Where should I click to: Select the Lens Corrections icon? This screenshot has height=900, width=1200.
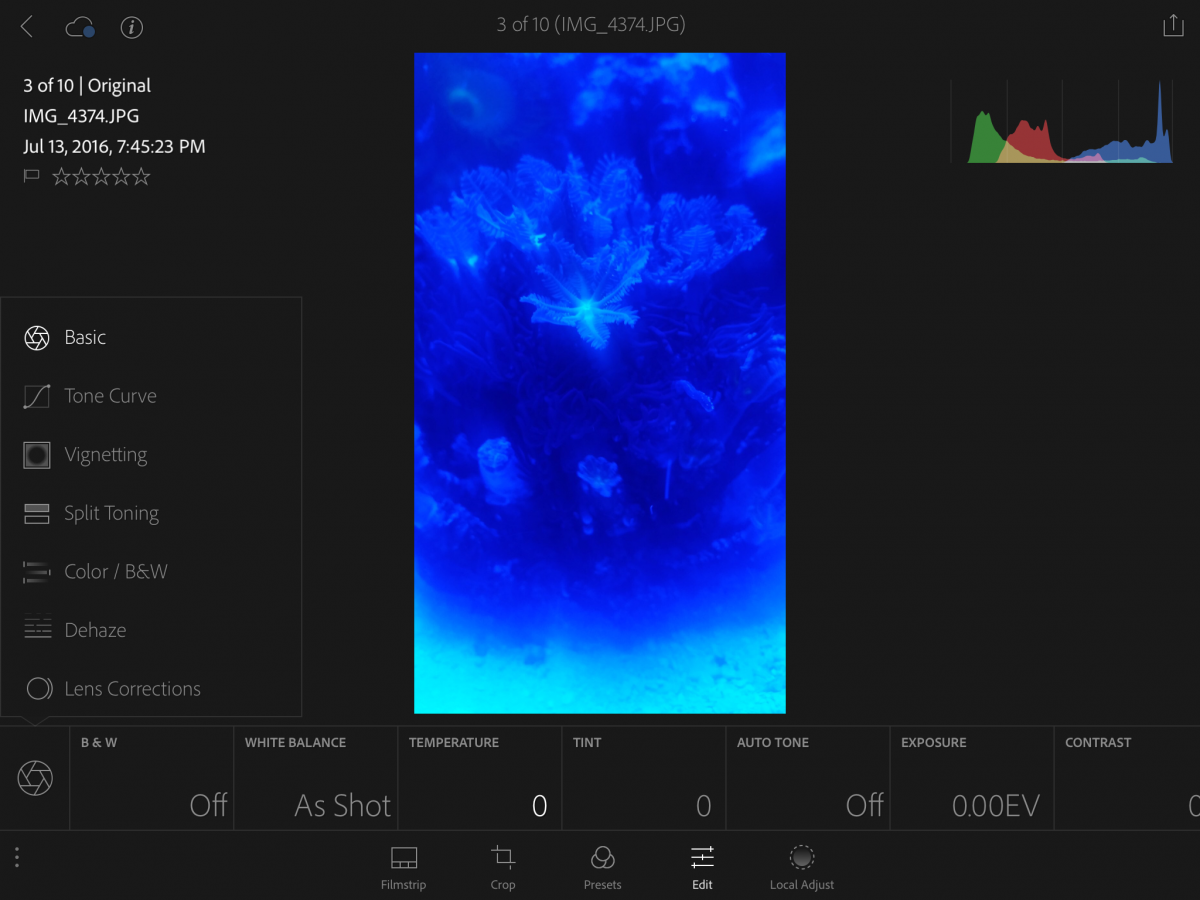(37, 689)
